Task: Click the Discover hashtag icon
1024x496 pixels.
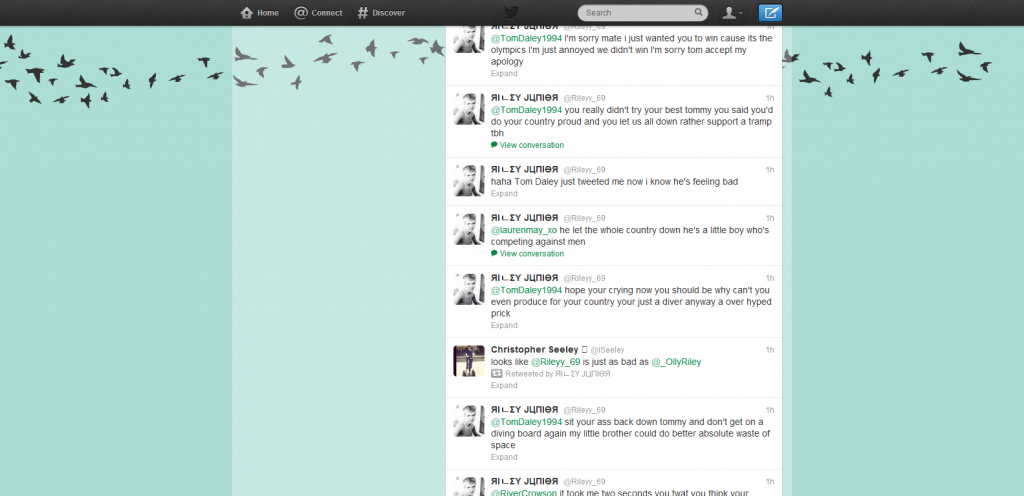Action: point(362,13)
